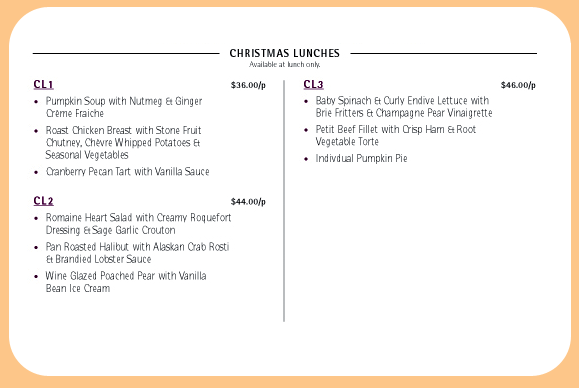Select the Pan Roasted Halibut item
The height and width of the screenshot is (388, 579).
[x=137, y=253]
